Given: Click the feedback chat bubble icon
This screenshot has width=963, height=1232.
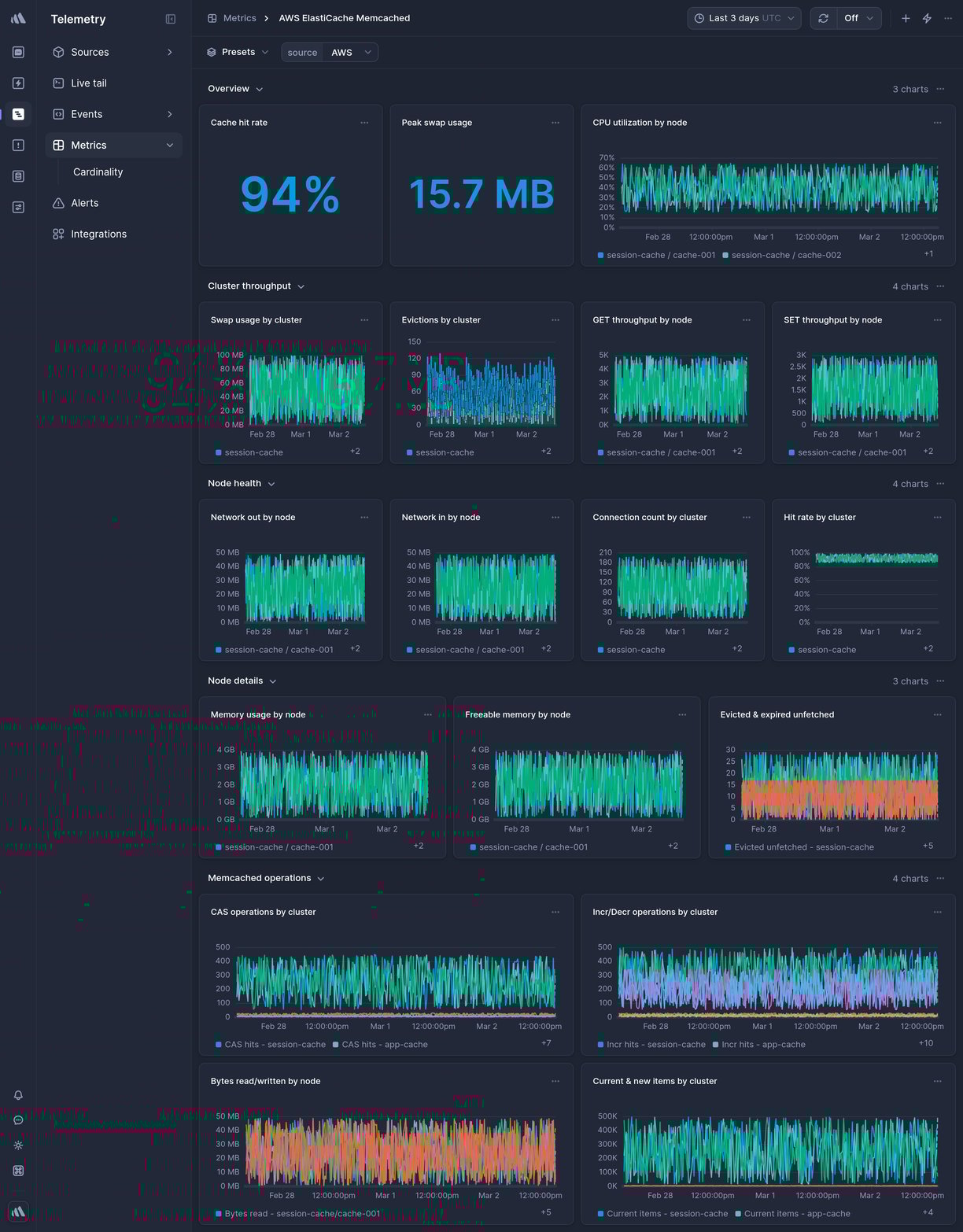Looking at the screenshot, I should (18, 1120).
